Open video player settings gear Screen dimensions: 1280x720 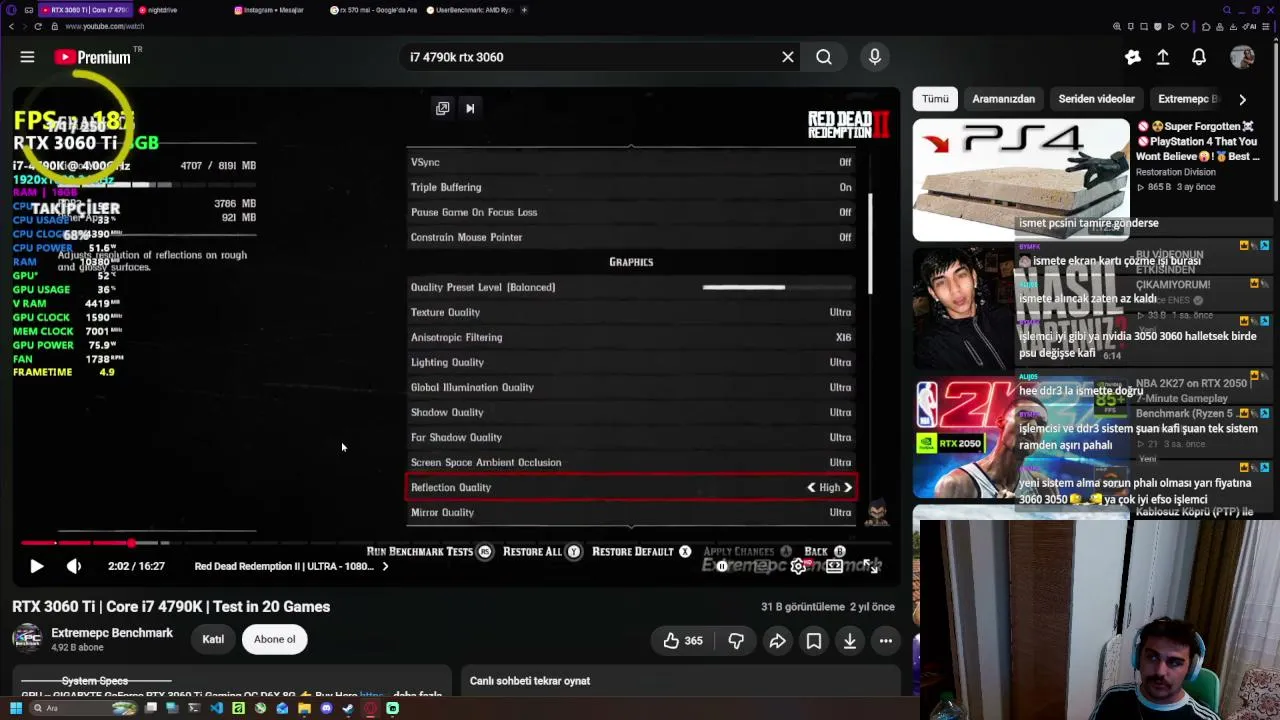tap(798, 566)
